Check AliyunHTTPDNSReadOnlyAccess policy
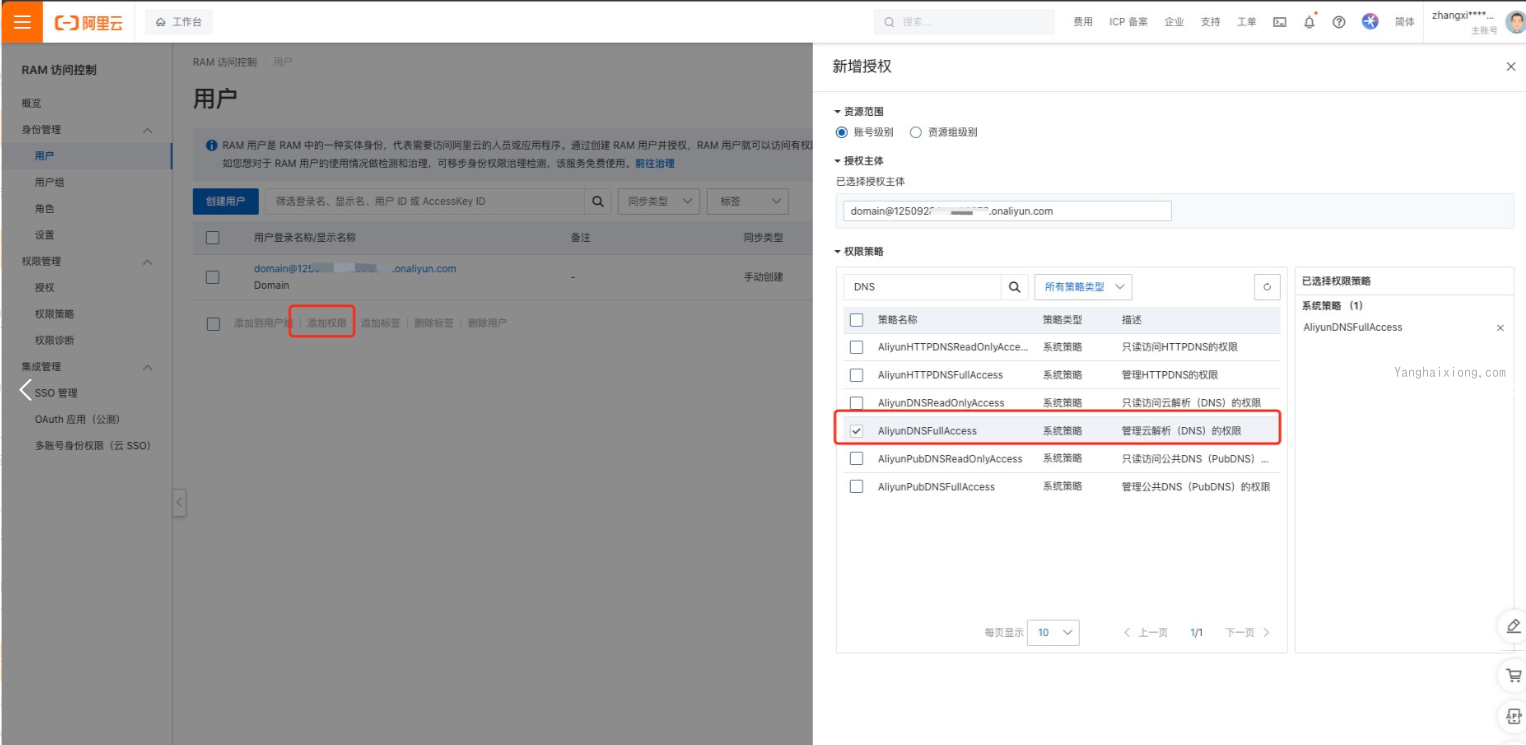Image resolution: width=1526 pixels, height=745 pixels. [856, 347]
